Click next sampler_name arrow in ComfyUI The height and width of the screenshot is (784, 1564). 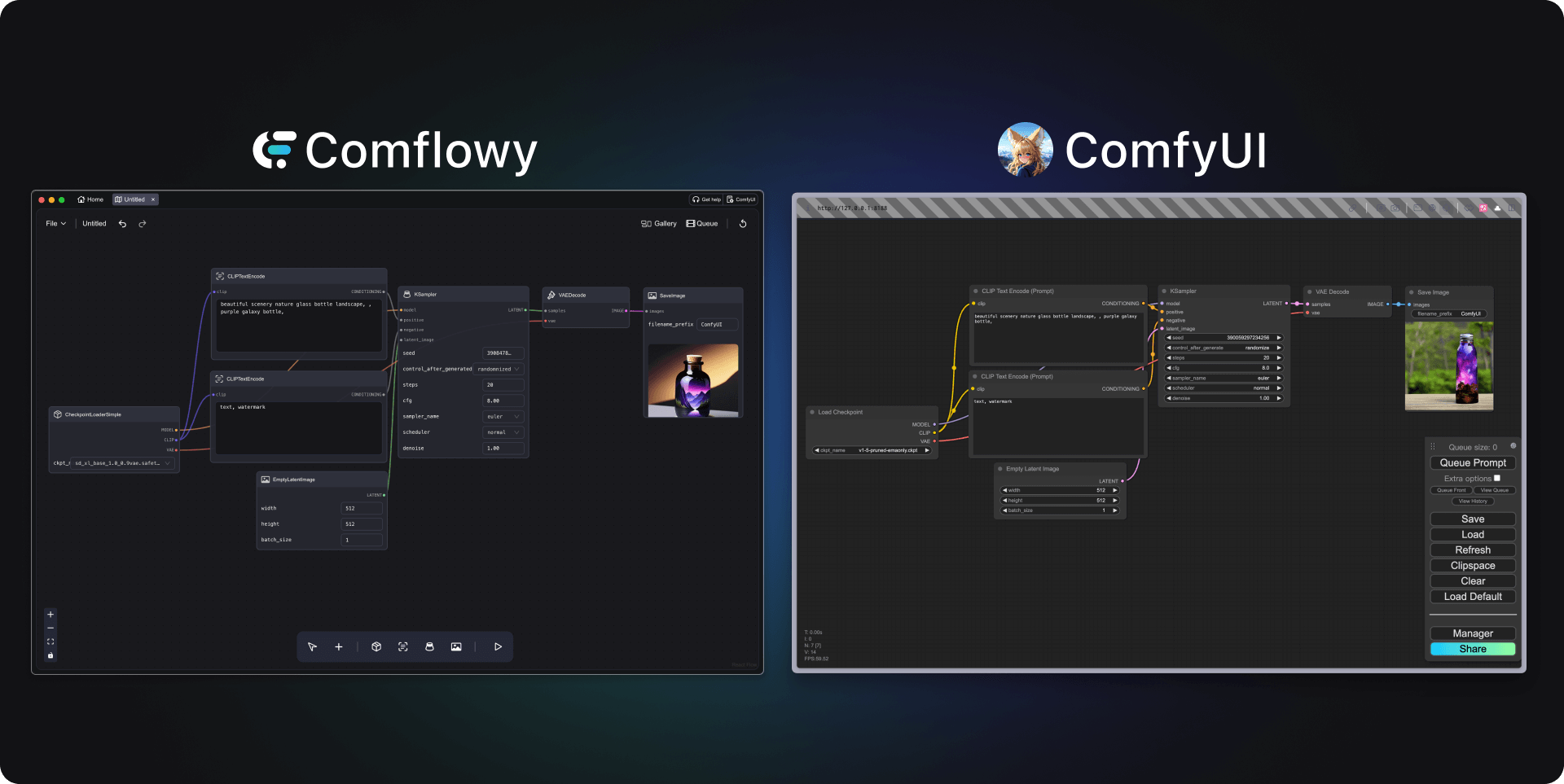pyautogui.click(x=1279, y=378)
